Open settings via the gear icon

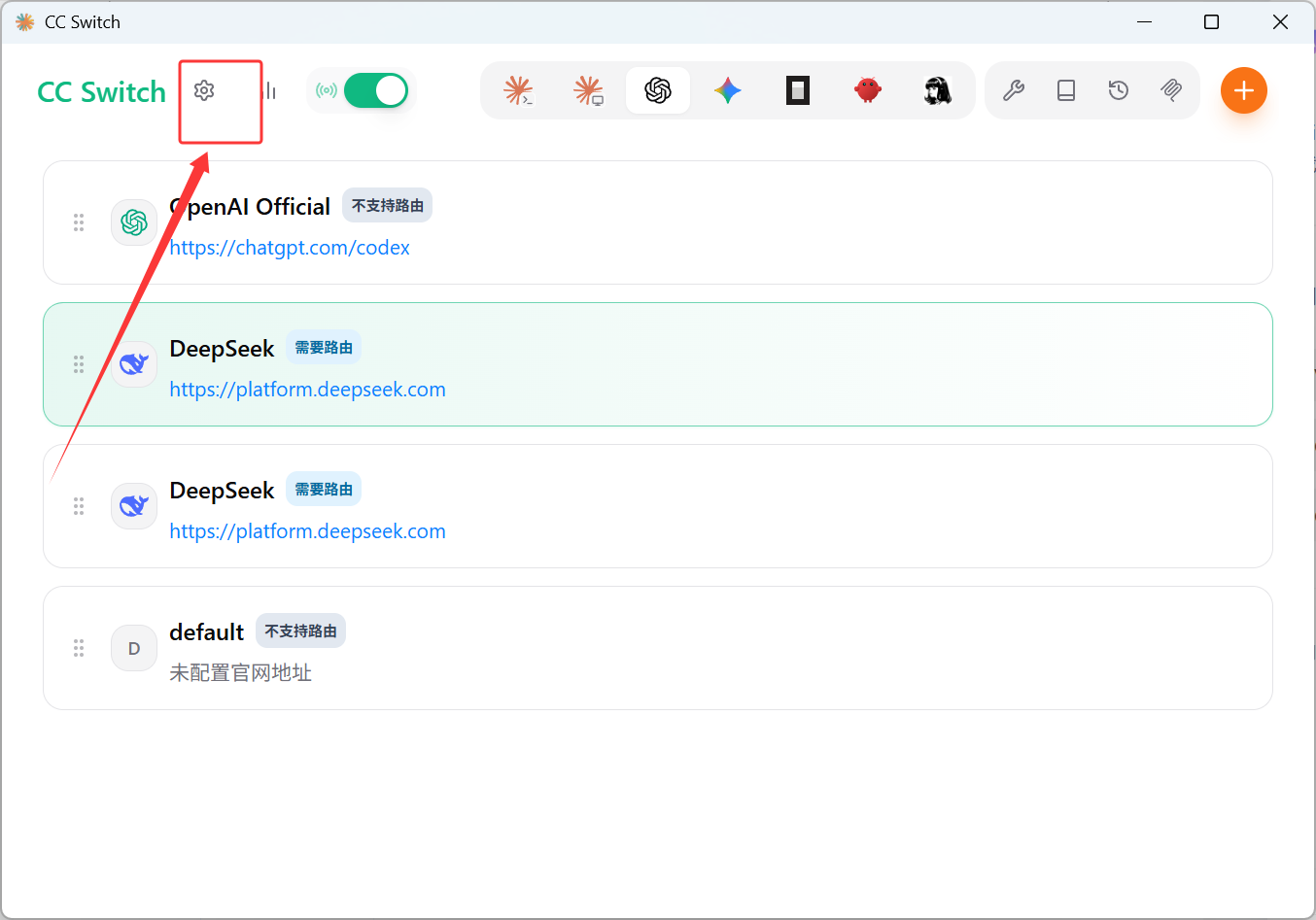pyautogui.click(x=204, y=90)
